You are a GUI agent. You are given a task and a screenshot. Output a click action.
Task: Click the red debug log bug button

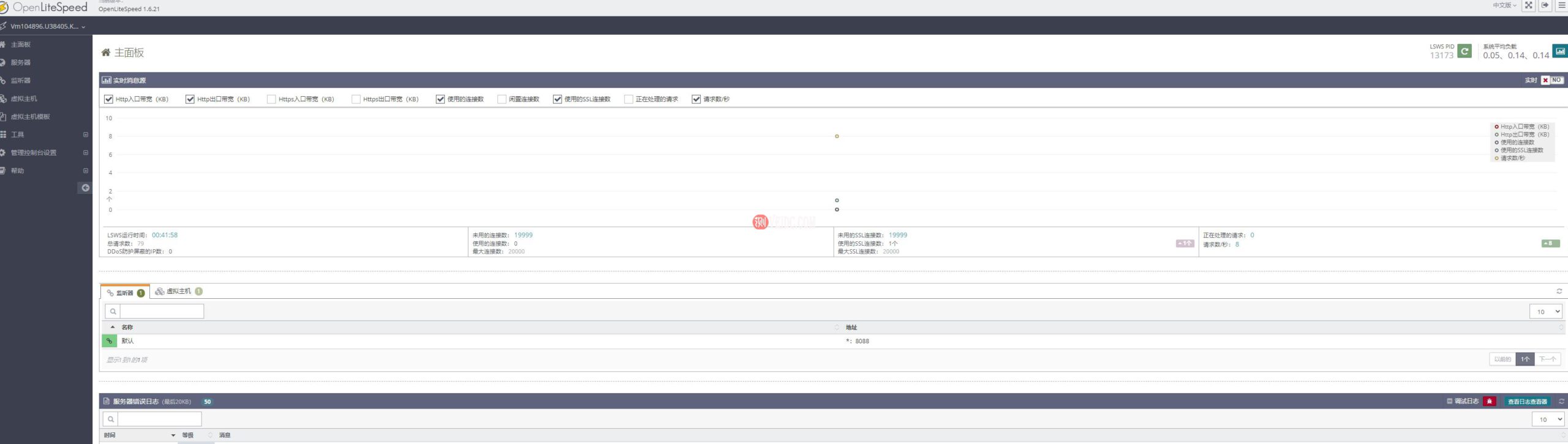[1490, 401]
